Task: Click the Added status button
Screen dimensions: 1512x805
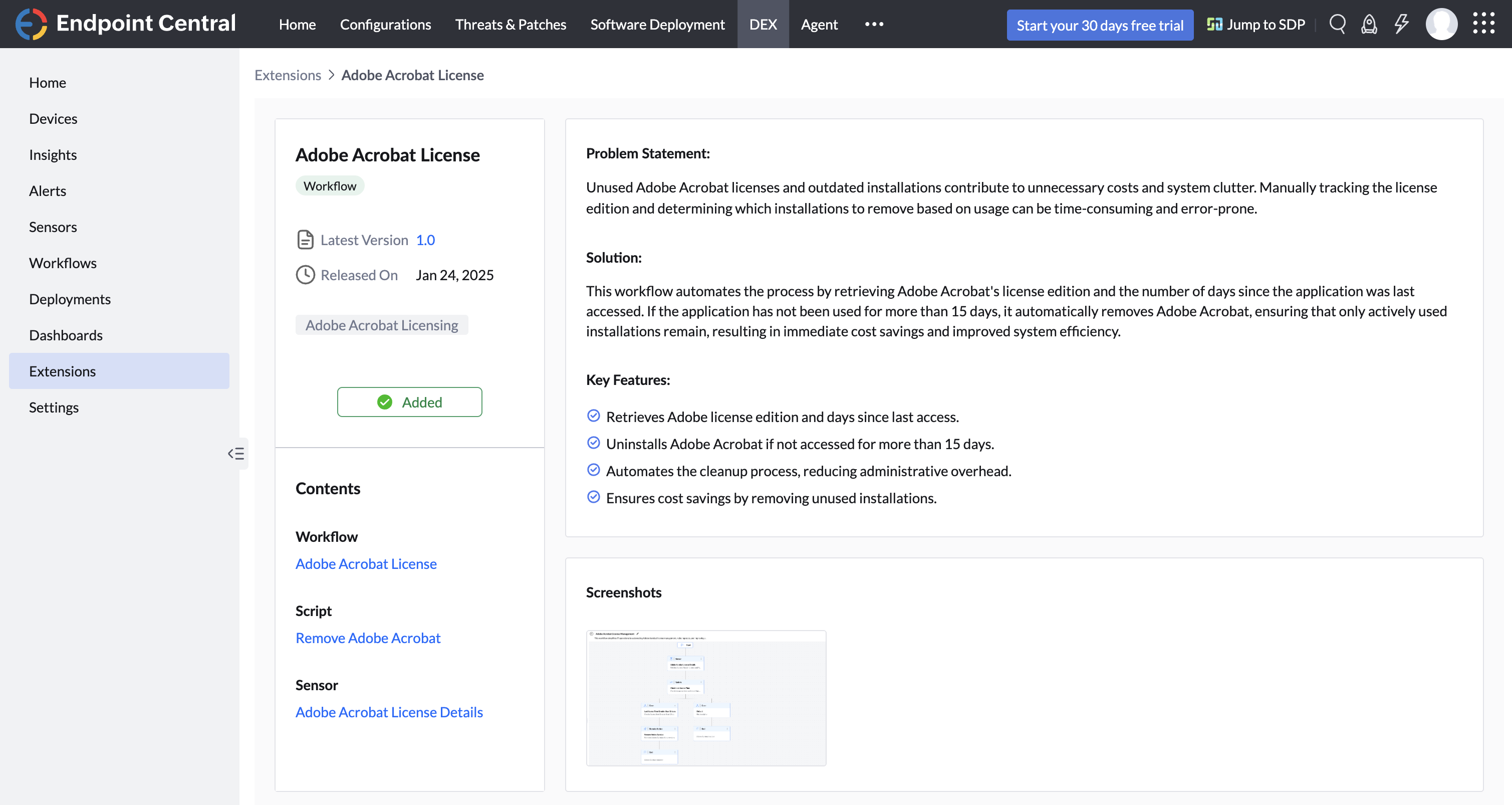Action: (409, 402)
